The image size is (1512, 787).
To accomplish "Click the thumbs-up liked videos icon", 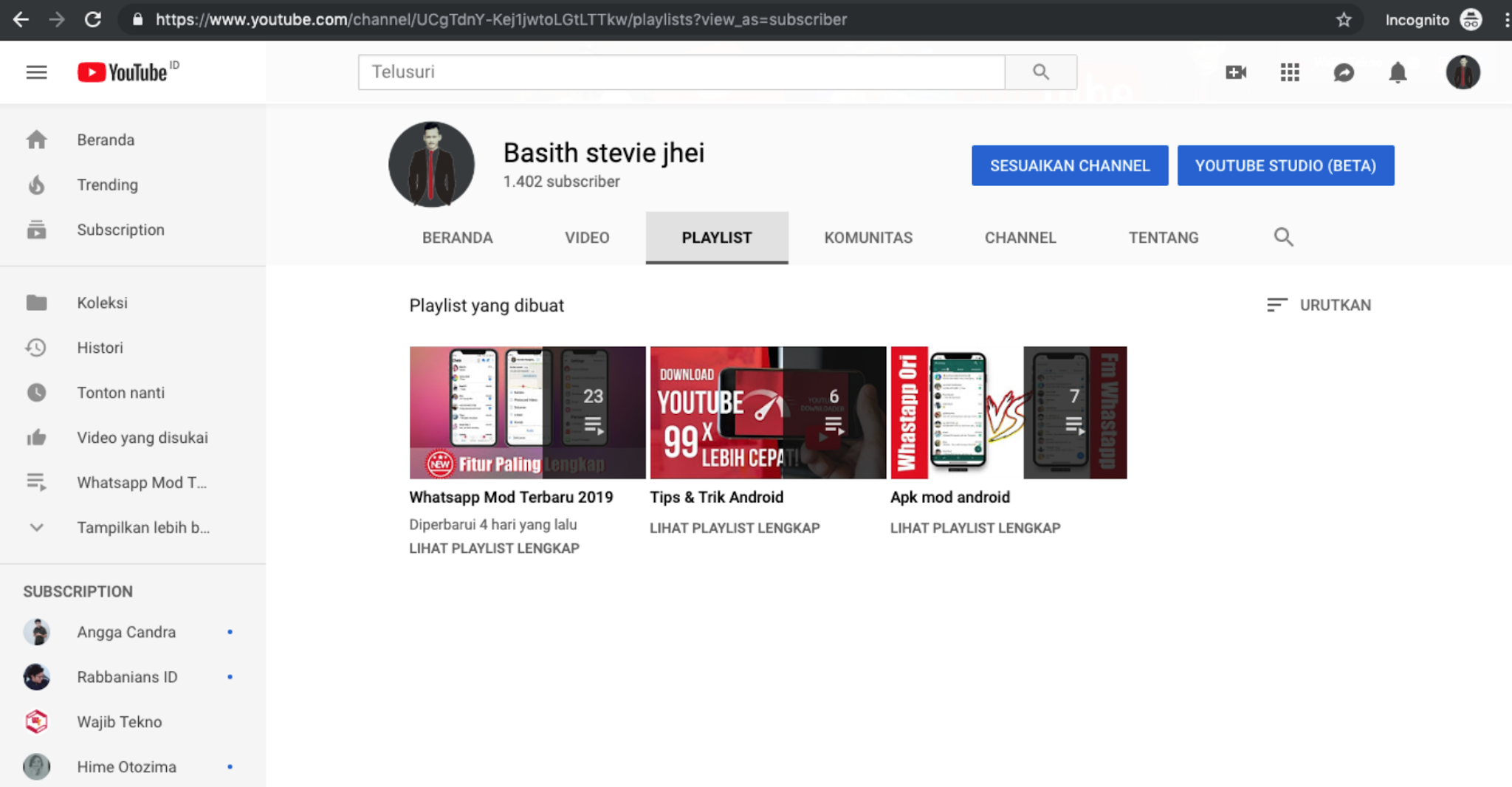I will click(36, 438).
